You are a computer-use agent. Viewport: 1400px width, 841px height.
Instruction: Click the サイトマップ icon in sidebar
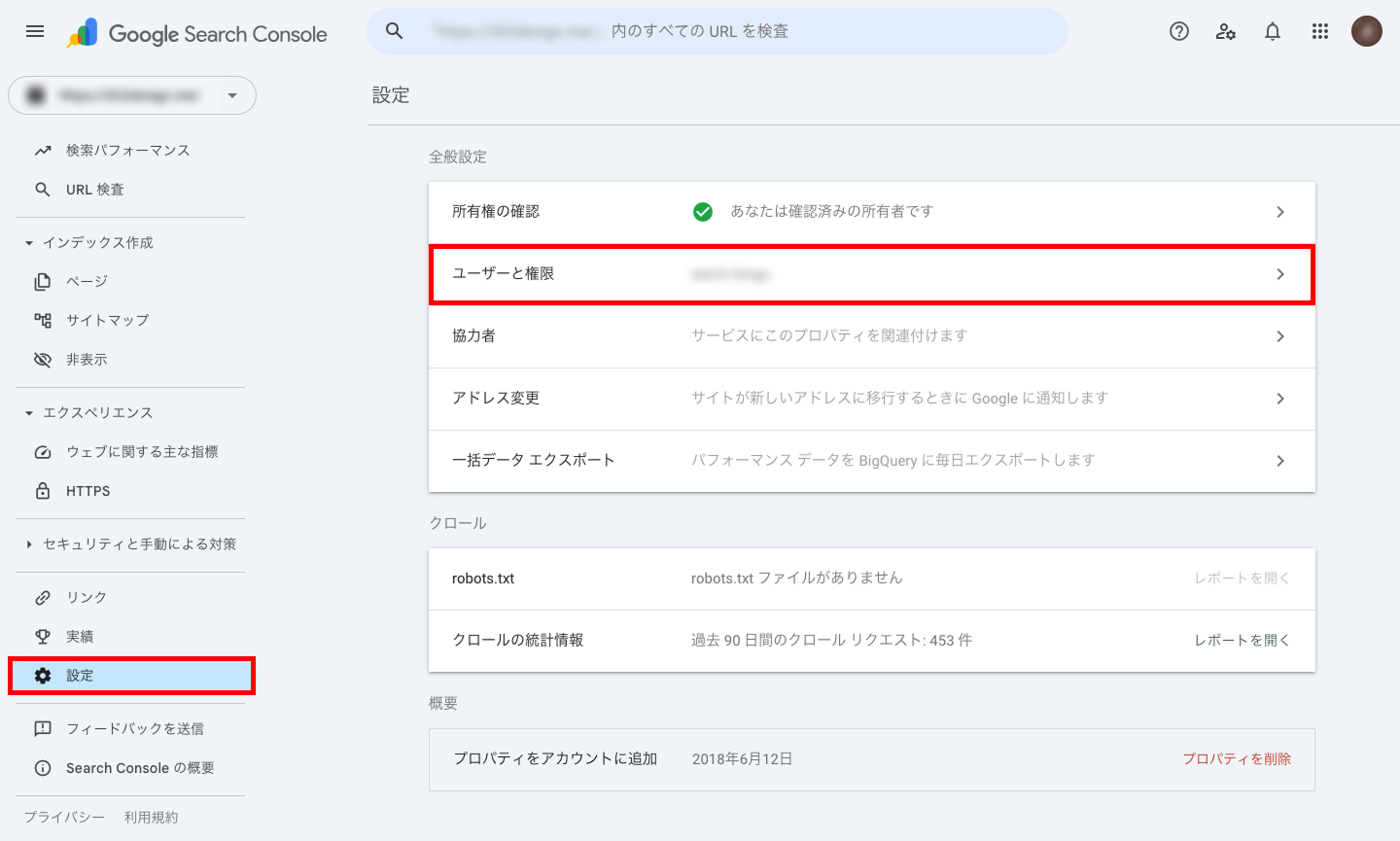(x=43, y=320)
